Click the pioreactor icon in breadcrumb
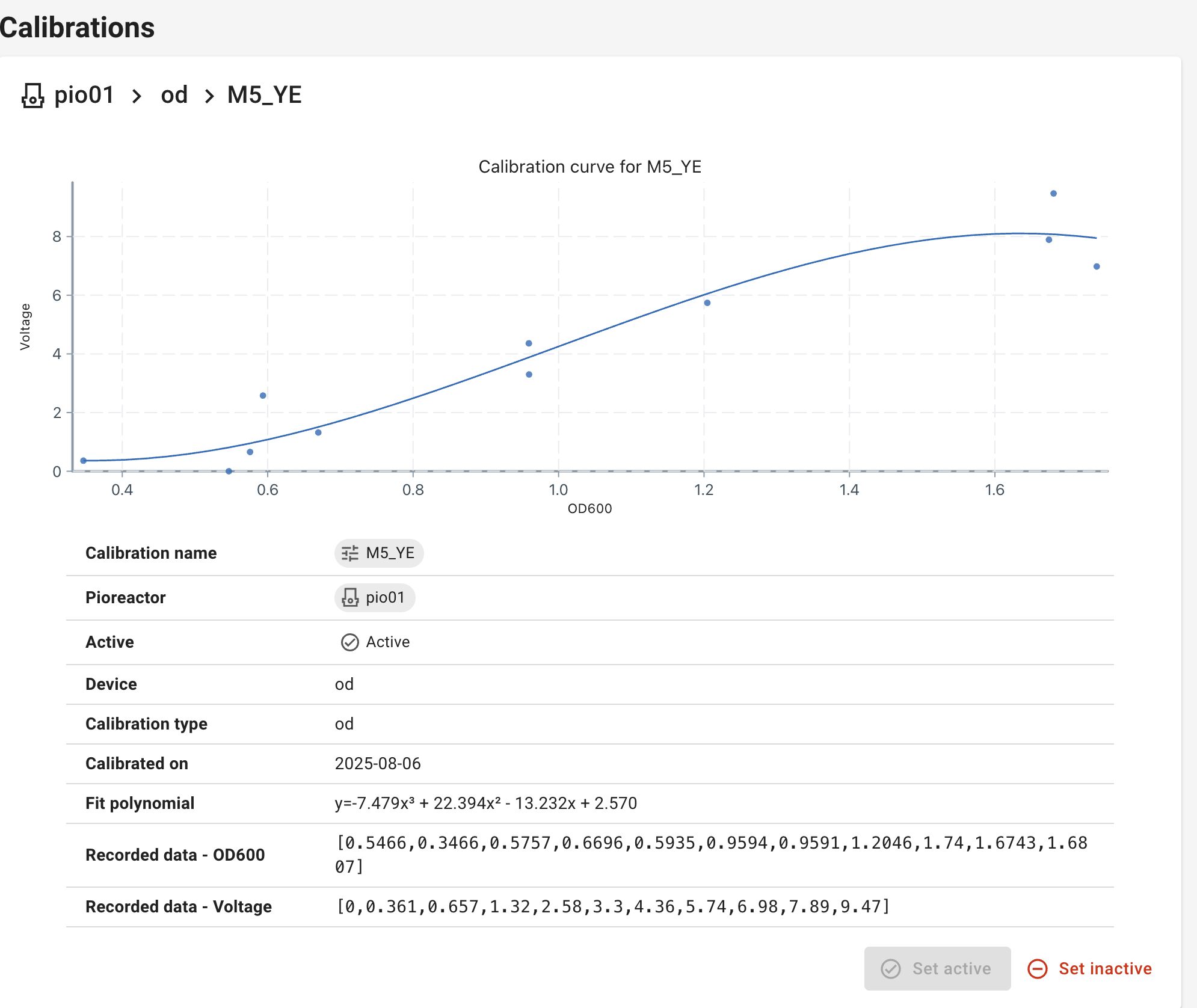The width and height of the screenshot is (1197, 1008). coord(32,96)
